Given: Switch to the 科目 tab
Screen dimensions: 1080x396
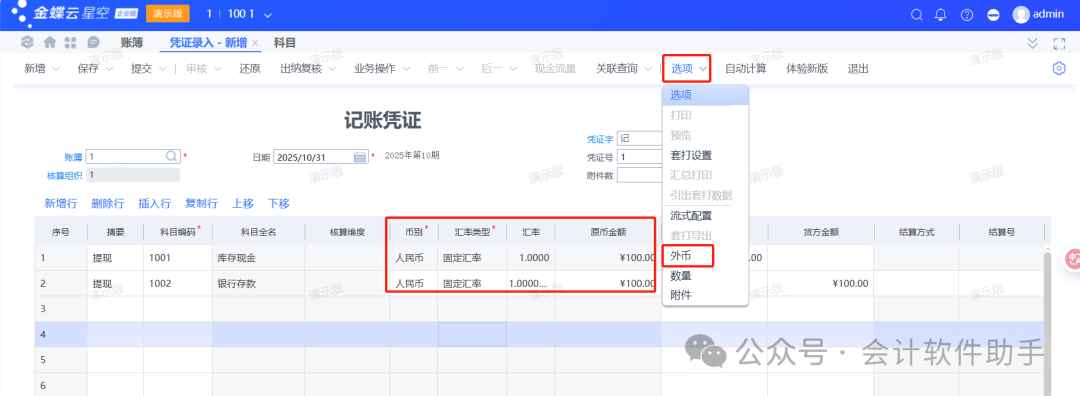Looking at the screenshot, I should click(x=284, y=43).
